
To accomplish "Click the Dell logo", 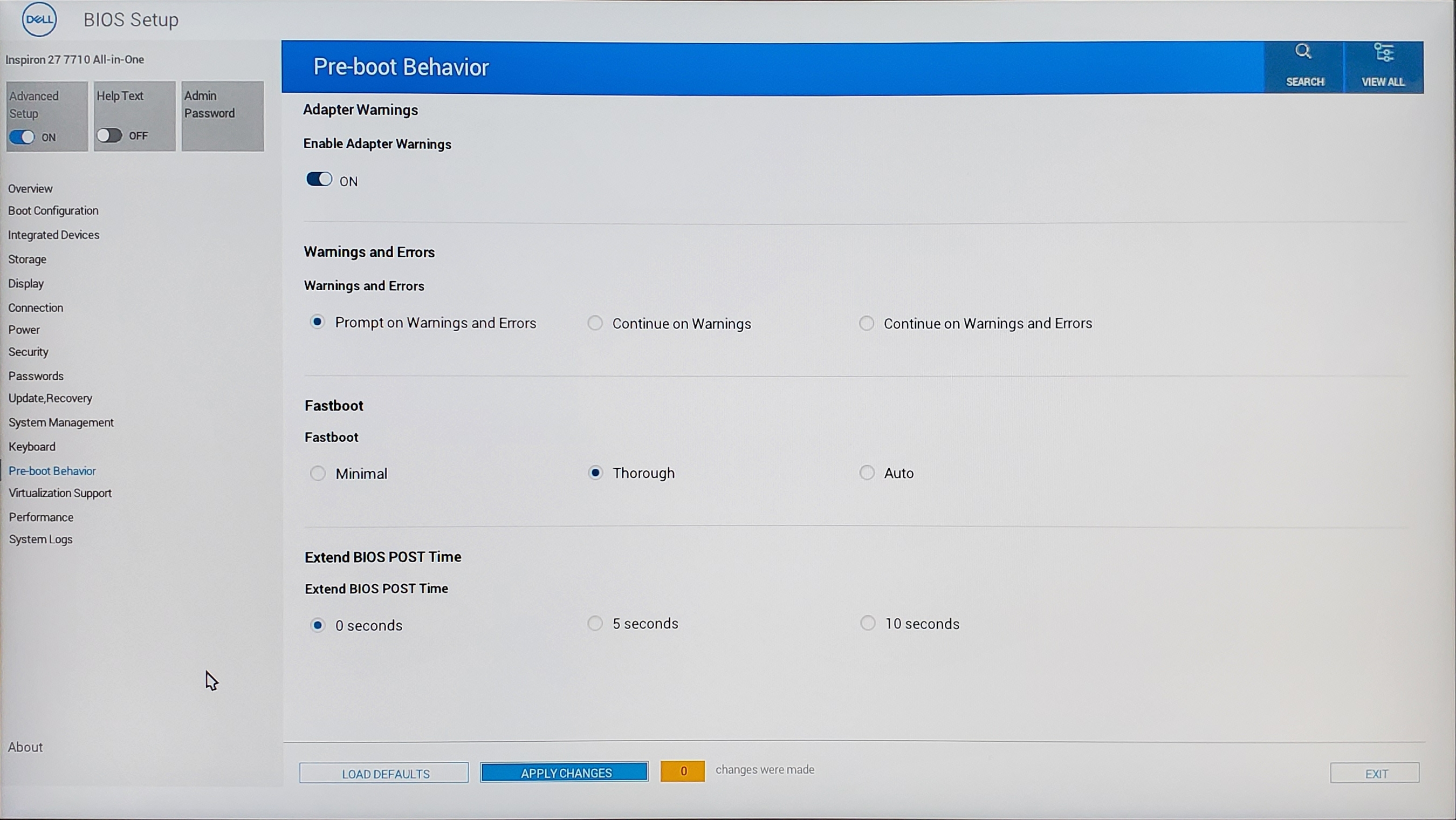I will coord(39,19).
